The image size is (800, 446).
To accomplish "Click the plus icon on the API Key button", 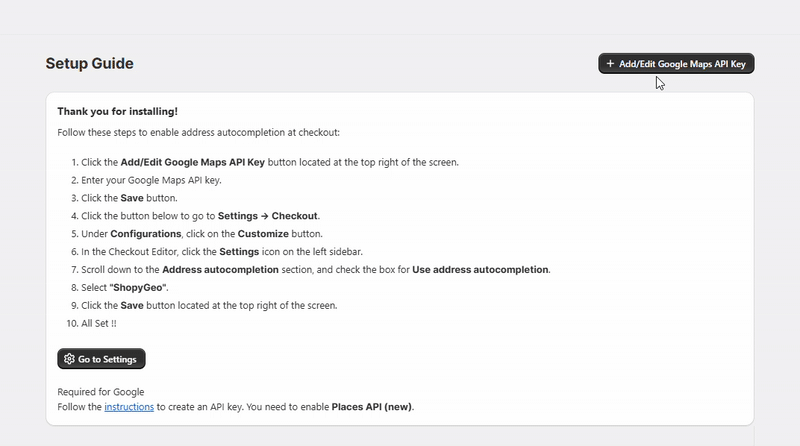I will 610,64.
